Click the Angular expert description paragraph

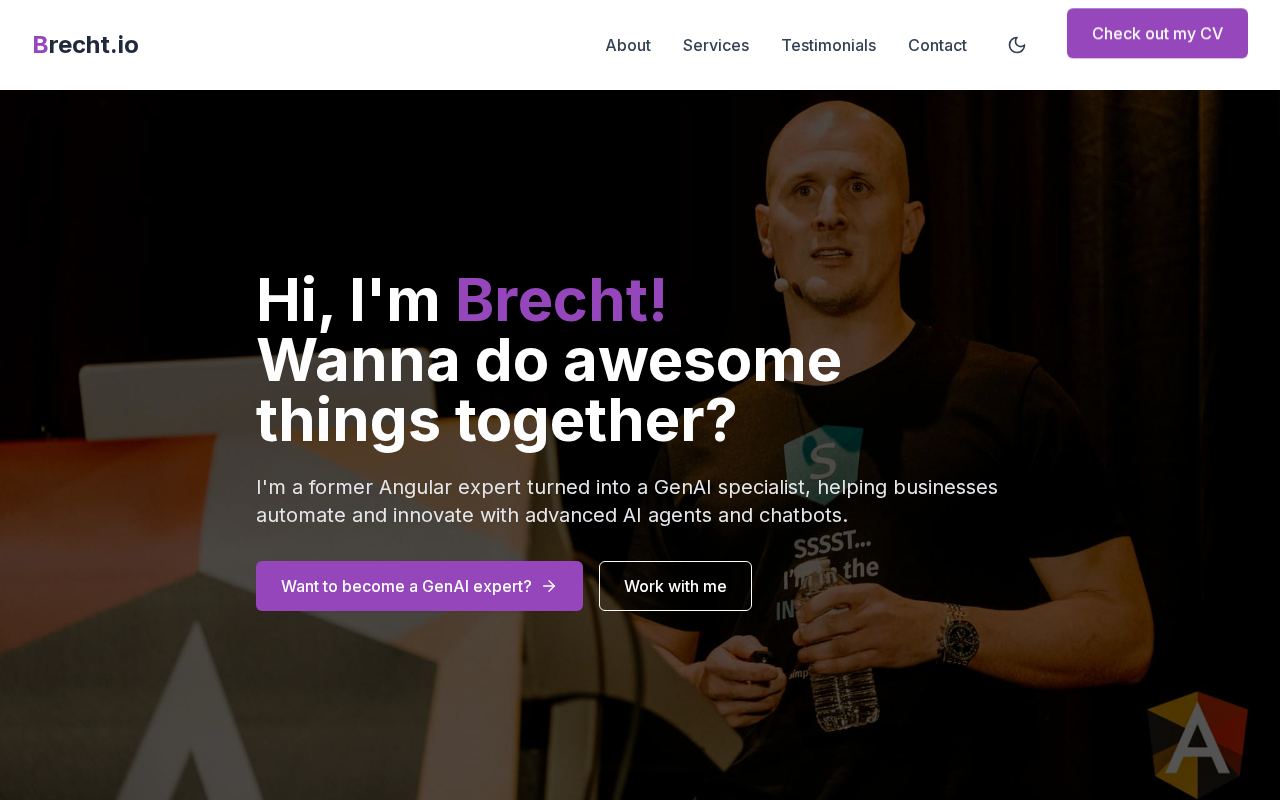tap(627, 501)
